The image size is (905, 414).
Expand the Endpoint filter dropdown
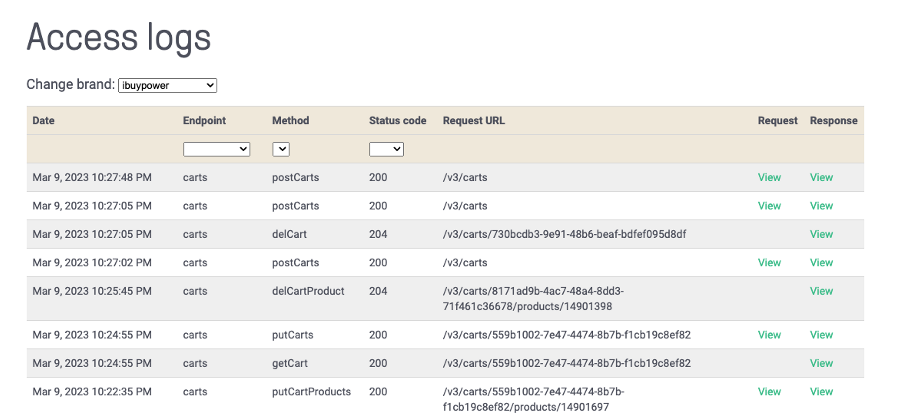(216, 149)
